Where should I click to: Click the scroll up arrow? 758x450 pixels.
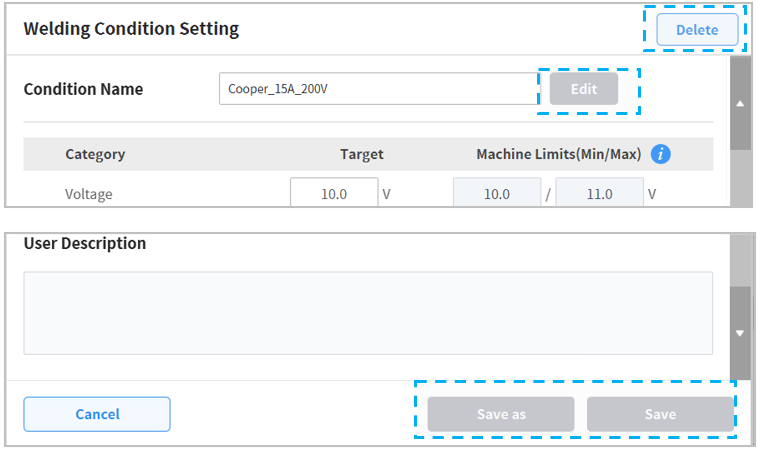tap(740, 103)
